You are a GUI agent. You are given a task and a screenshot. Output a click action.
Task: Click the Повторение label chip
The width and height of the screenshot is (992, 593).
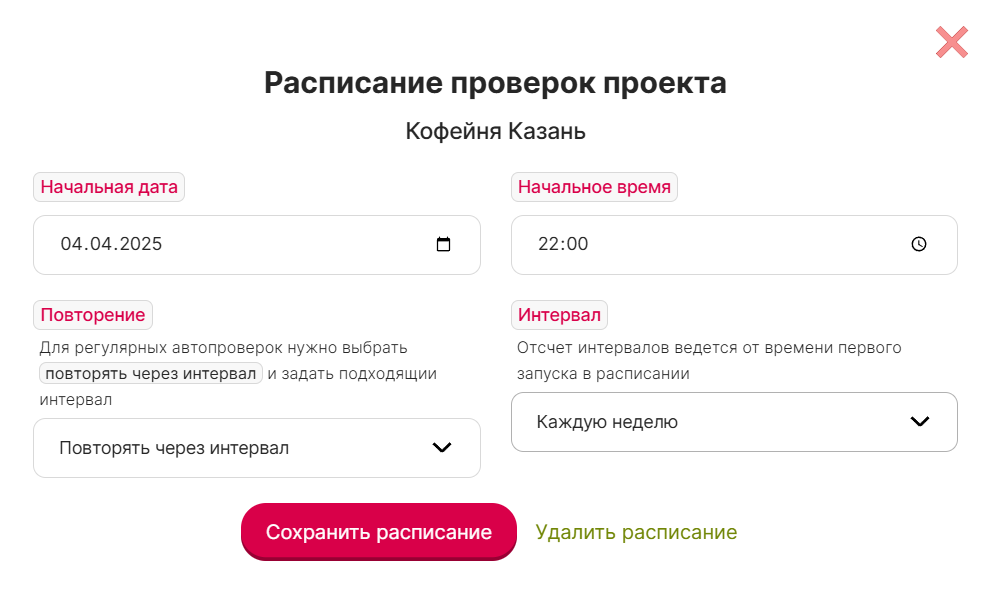(93, 315)
